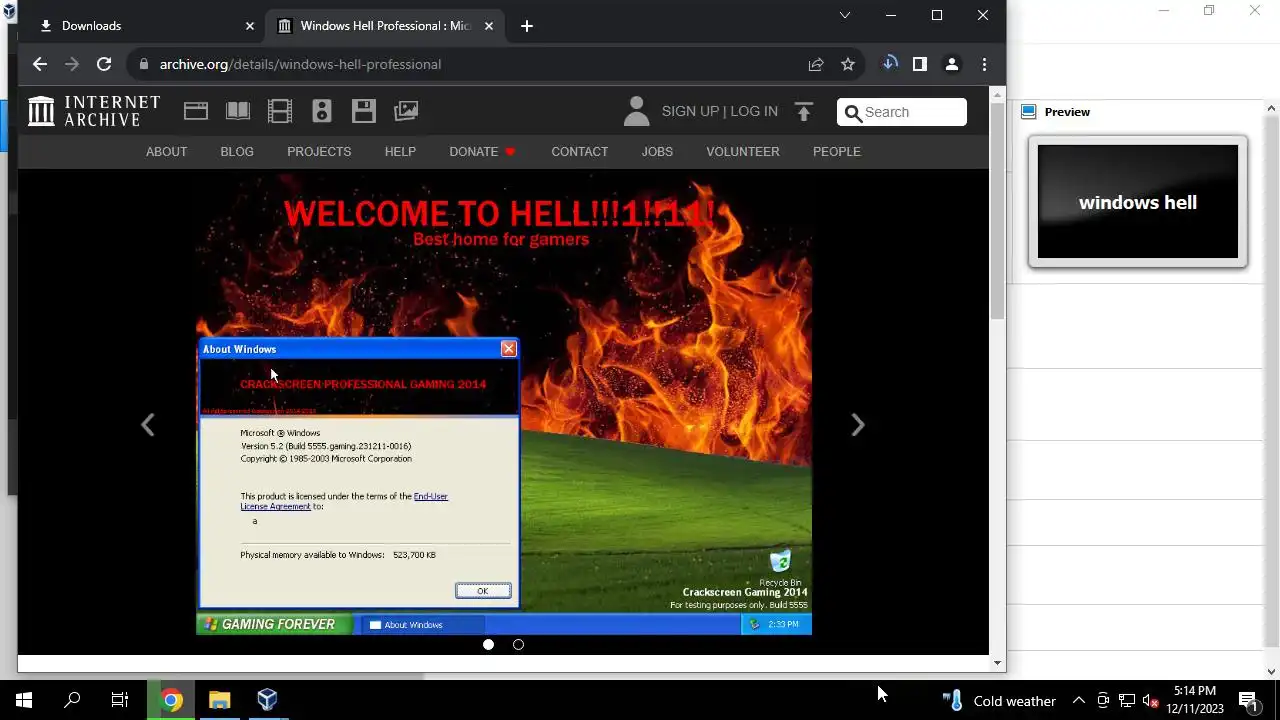Open the ABOUT menu item

pos(167,152)
